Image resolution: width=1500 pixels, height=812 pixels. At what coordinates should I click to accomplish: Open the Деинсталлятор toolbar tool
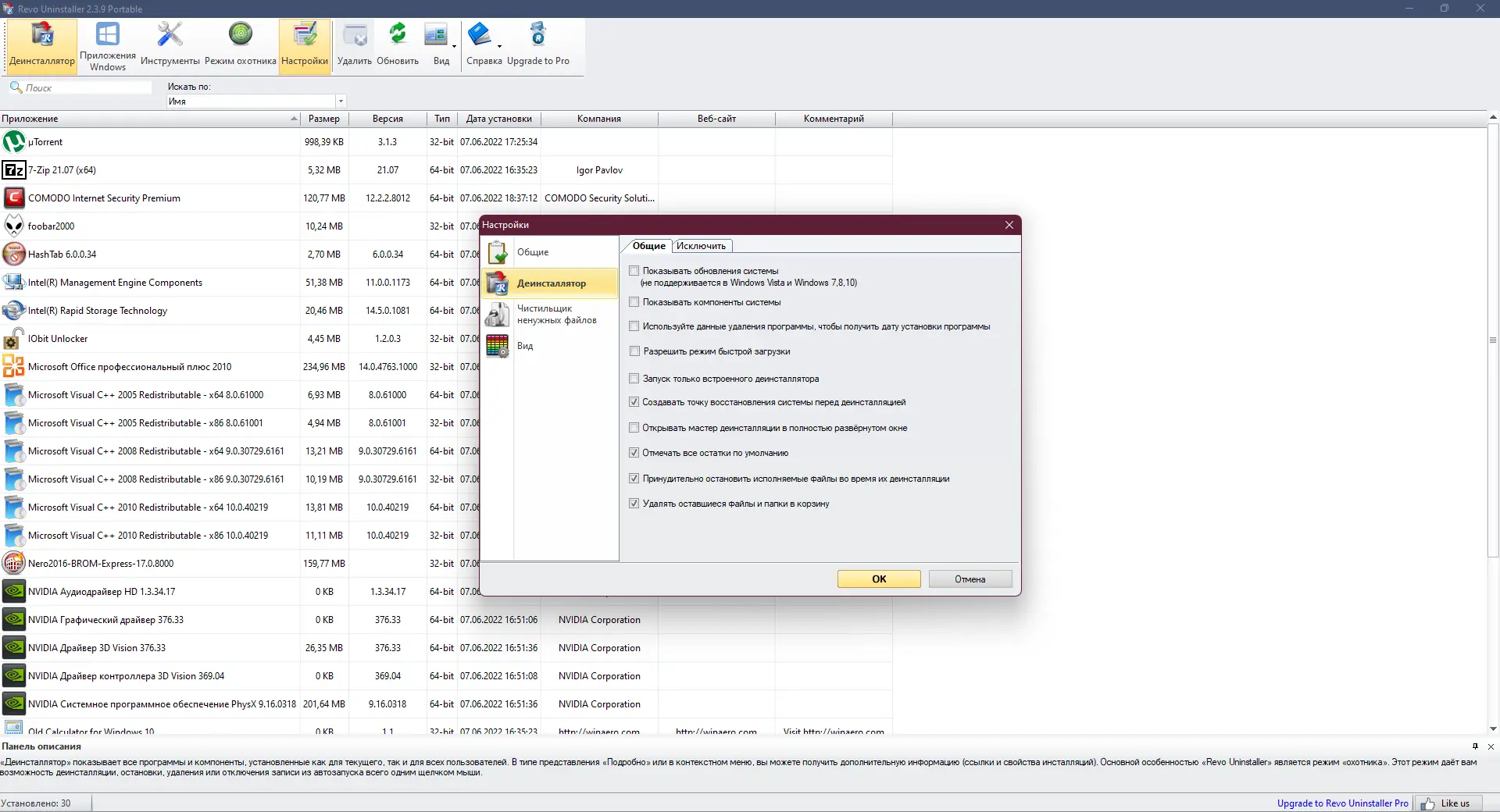(42, 46)
